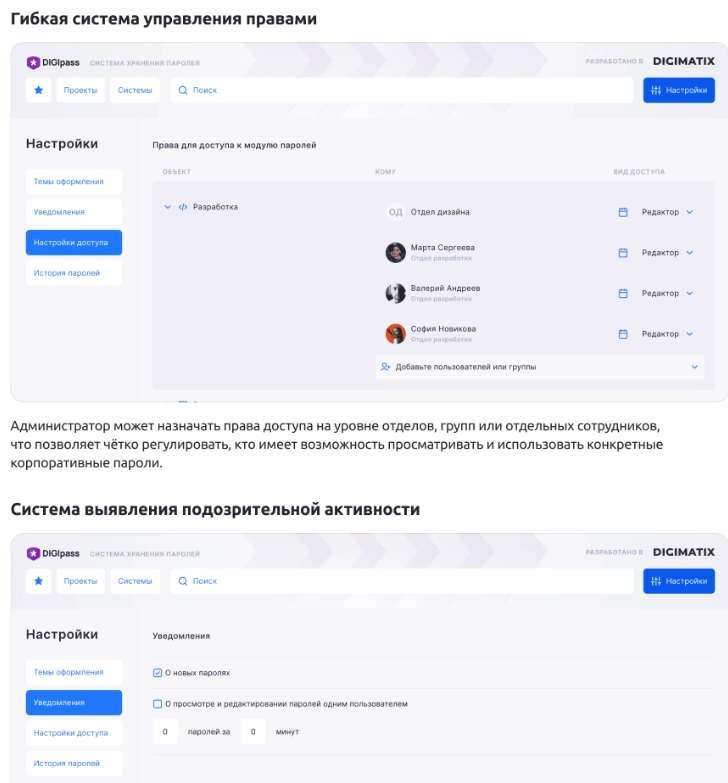Click the DIGIpass logo in upper header
The image size is (728, 783).
(x=53, y=63)
